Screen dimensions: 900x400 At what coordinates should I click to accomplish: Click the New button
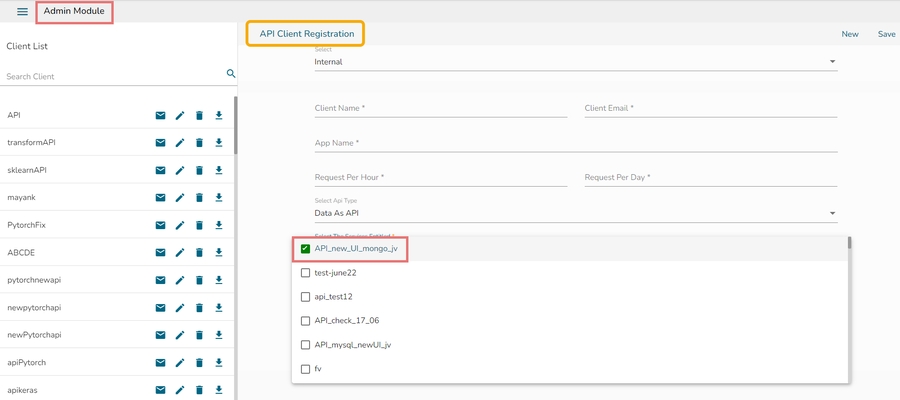pyautogui.click(x=850, y=34)
